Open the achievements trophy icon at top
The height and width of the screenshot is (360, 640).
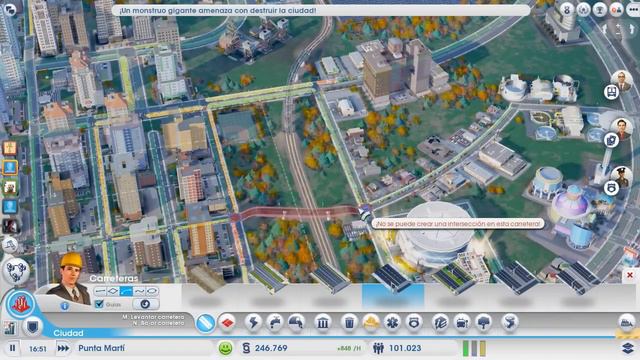coord(600,9)
